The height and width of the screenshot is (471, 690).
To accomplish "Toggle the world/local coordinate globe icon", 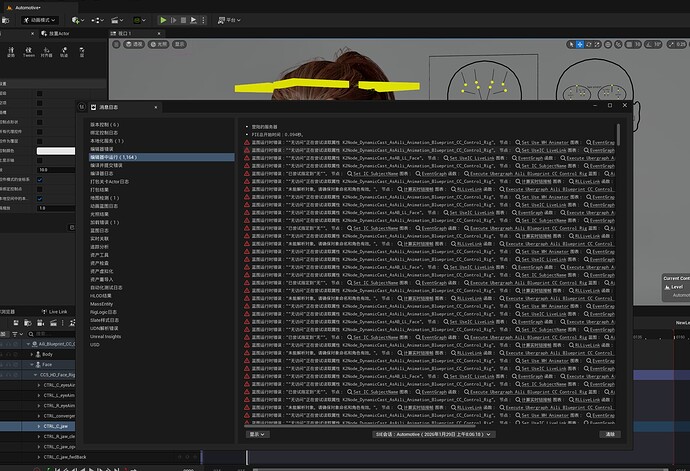I will (x=608, y=44).
